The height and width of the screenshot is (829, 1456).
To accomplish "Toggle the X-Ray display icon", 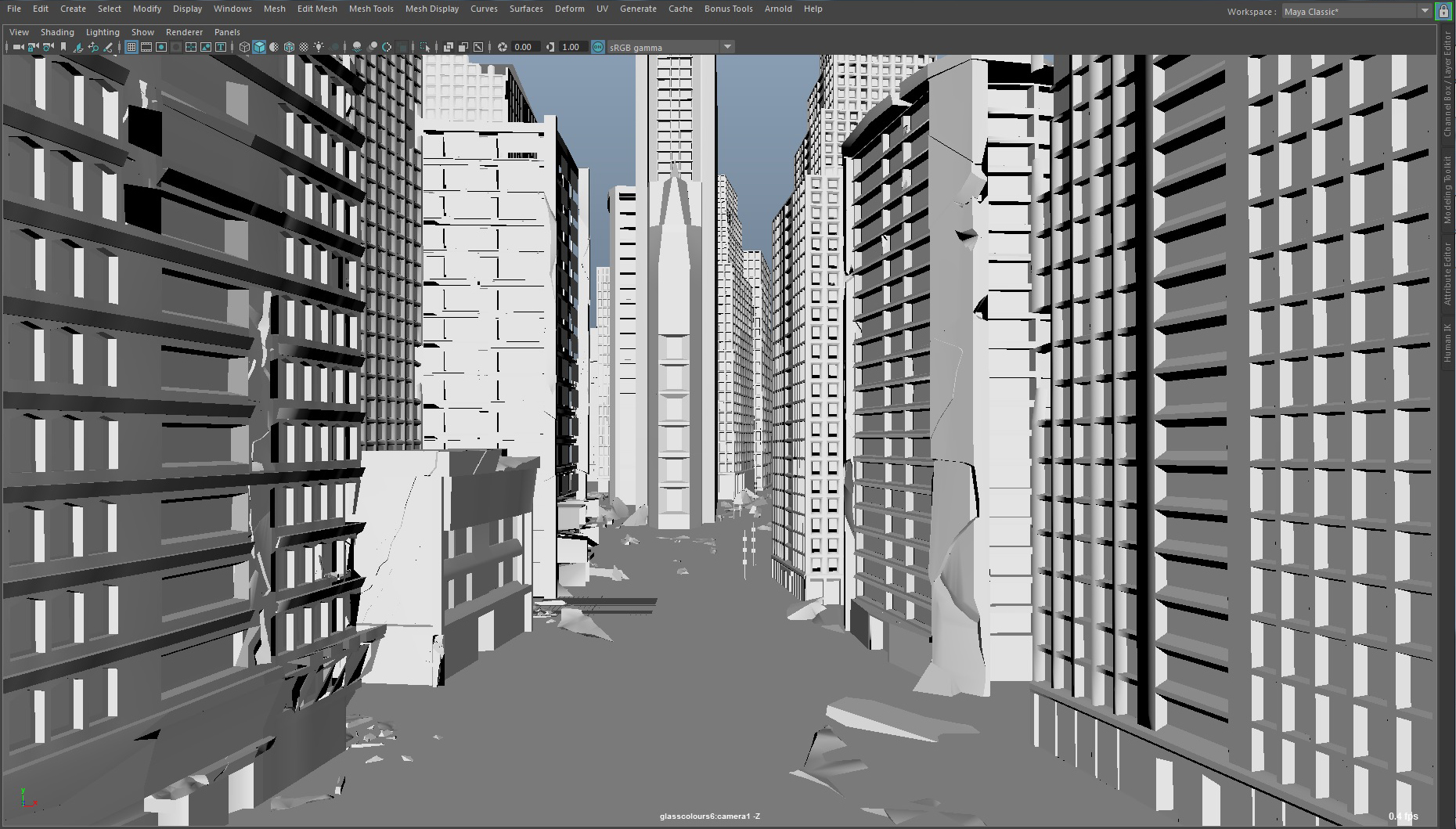I will (x=449, y=47).
